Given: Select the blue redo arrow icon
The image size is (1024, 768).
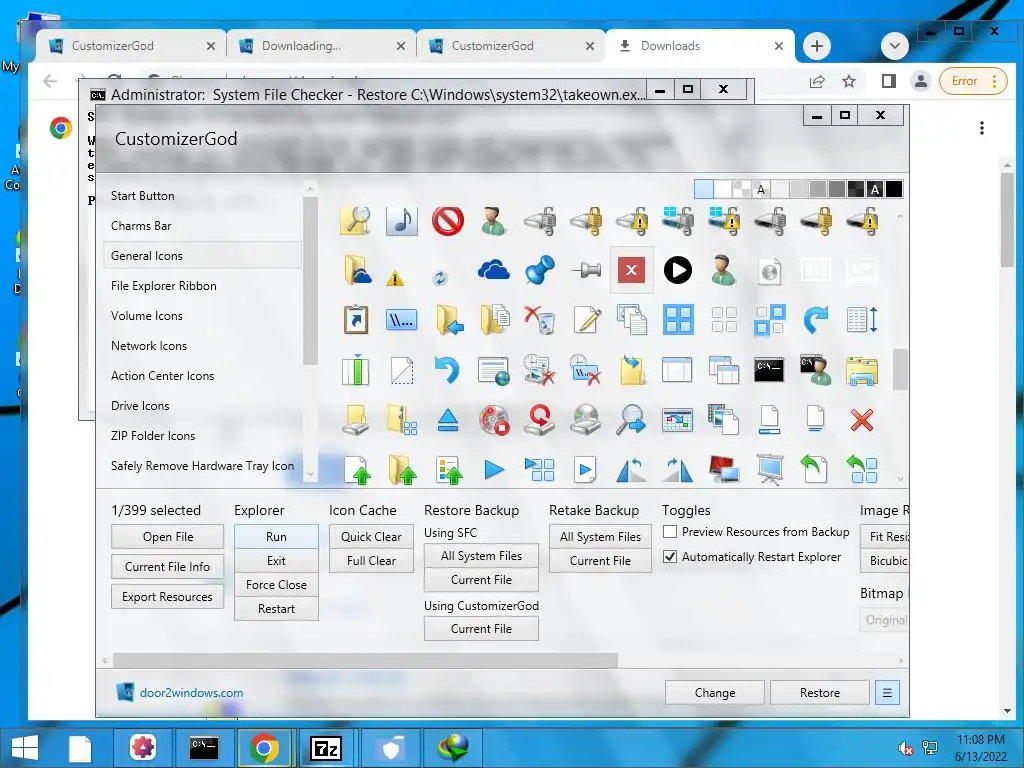Looking at the screenshot, I should coord(815,319).
